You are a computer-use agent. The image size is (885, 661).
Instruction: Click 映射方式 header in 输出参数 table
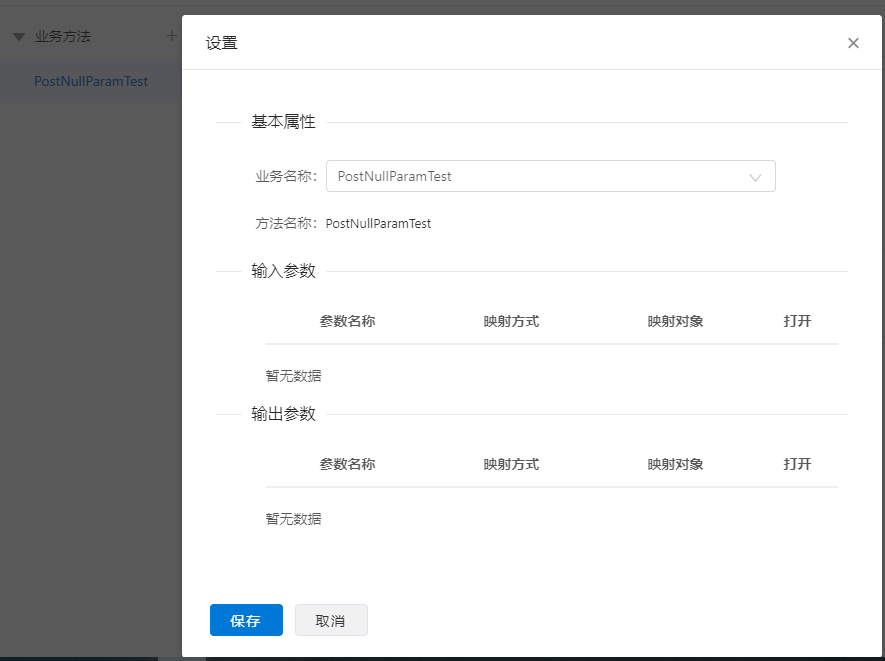coord(511,464)
